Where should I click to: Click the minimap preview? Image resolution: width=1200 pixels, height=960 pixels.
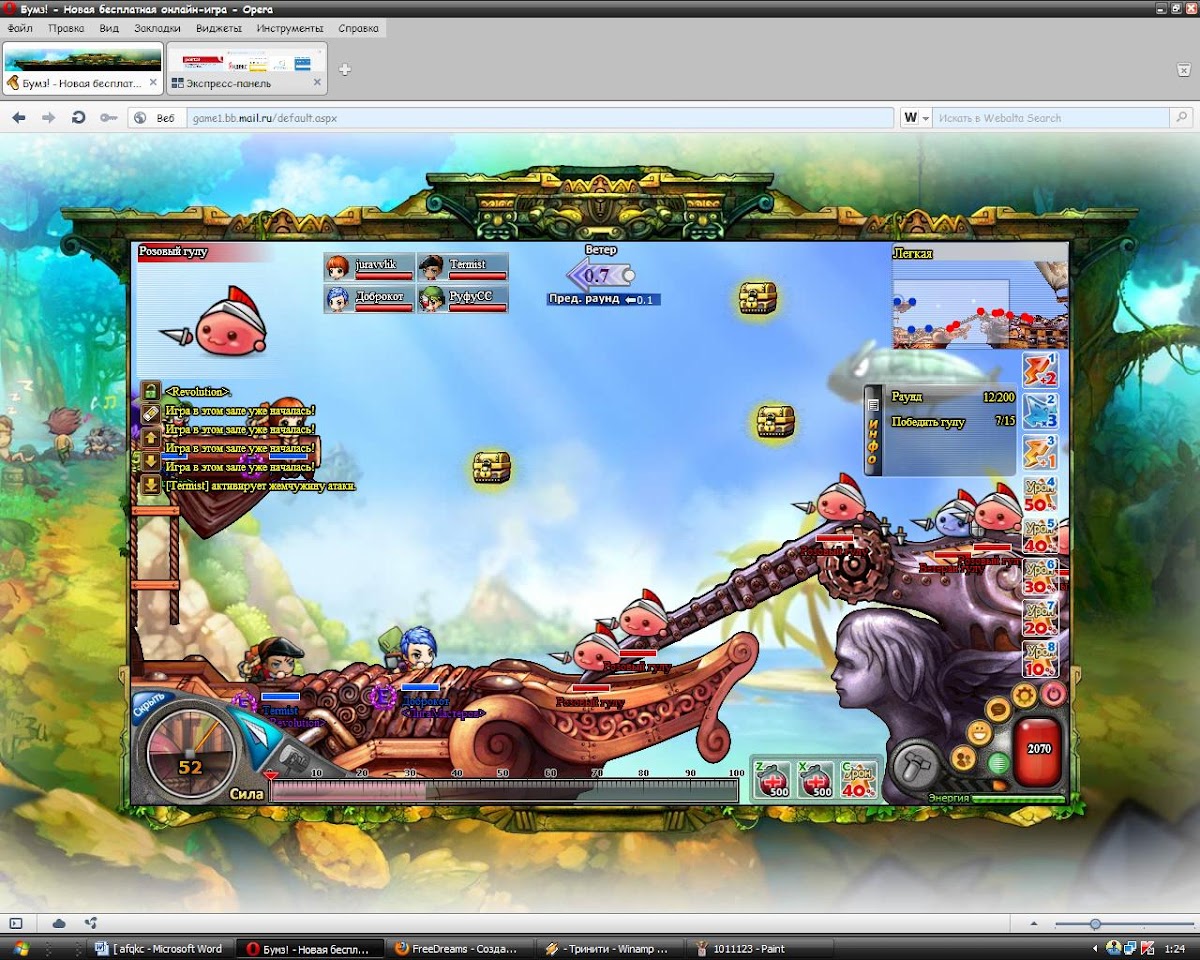980,304
